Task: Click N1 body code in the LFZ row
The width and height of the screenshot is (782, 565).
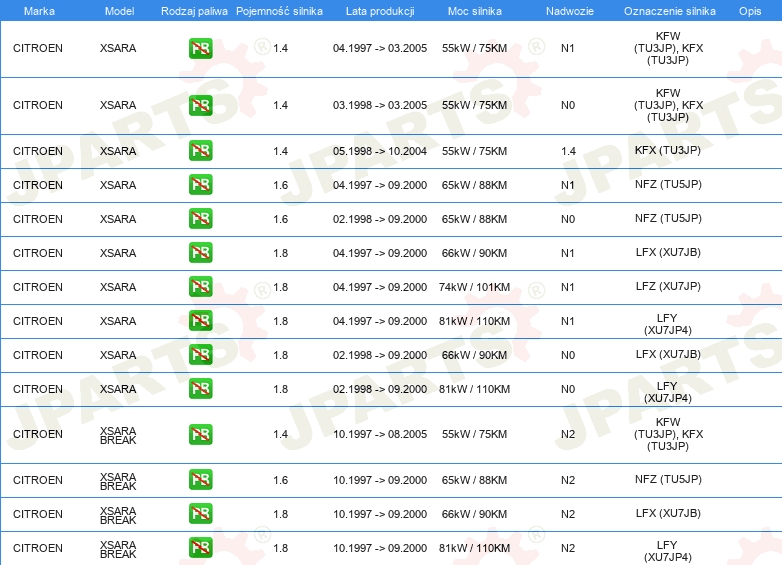Action: tap(568, 287)
